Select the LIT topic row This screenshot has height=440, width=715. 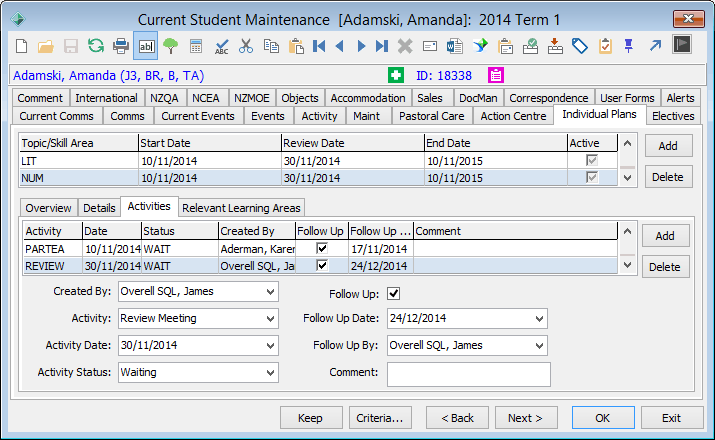pyautogui.click(x=318, y=160)
